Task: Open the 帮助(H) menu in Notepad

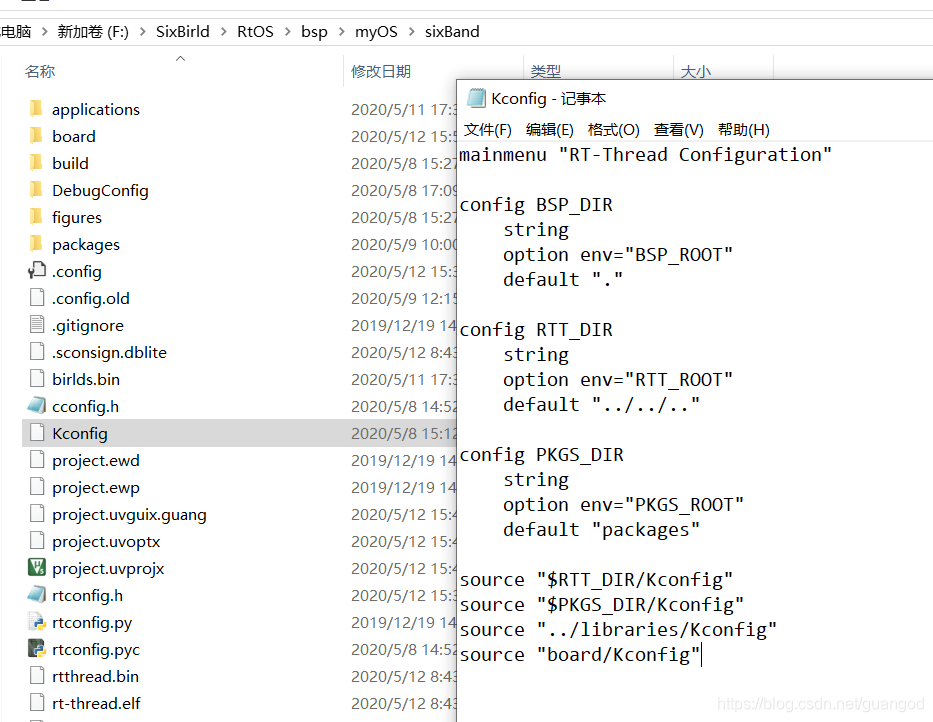Action: pos(744,130)
